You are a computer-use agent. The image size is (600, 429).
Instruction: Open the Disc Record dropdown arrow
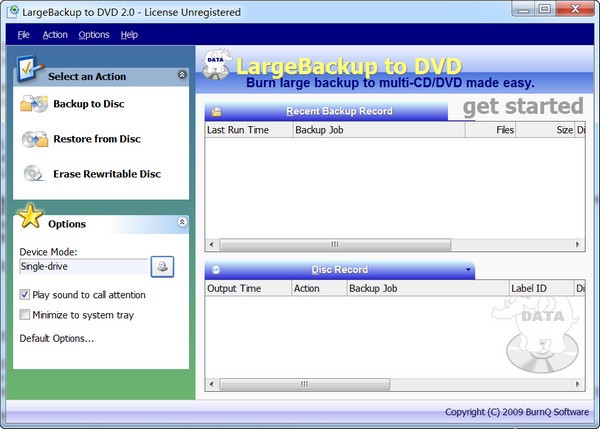pos(468,269)
